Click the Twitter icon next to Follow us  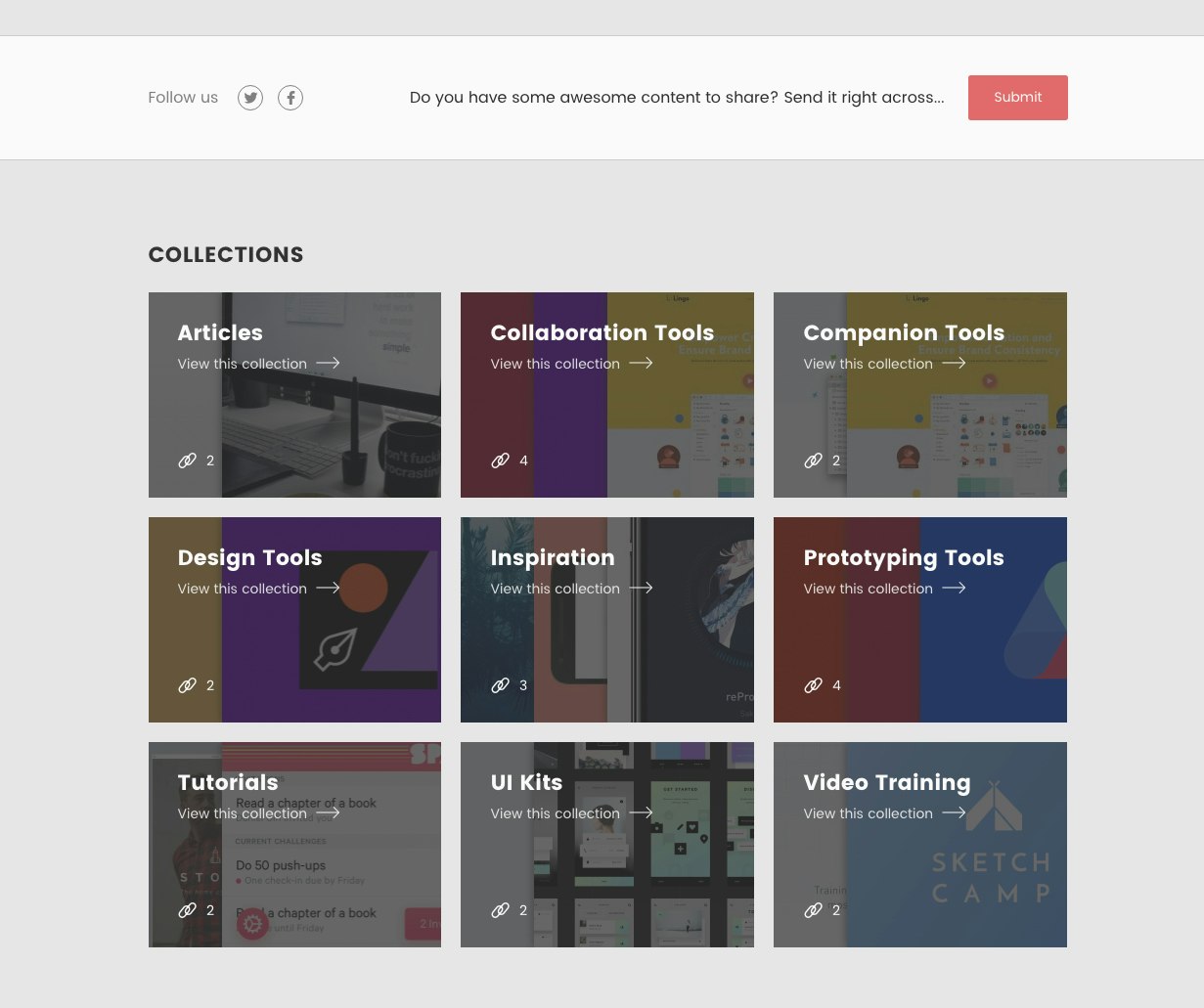(x=250, y=98)
